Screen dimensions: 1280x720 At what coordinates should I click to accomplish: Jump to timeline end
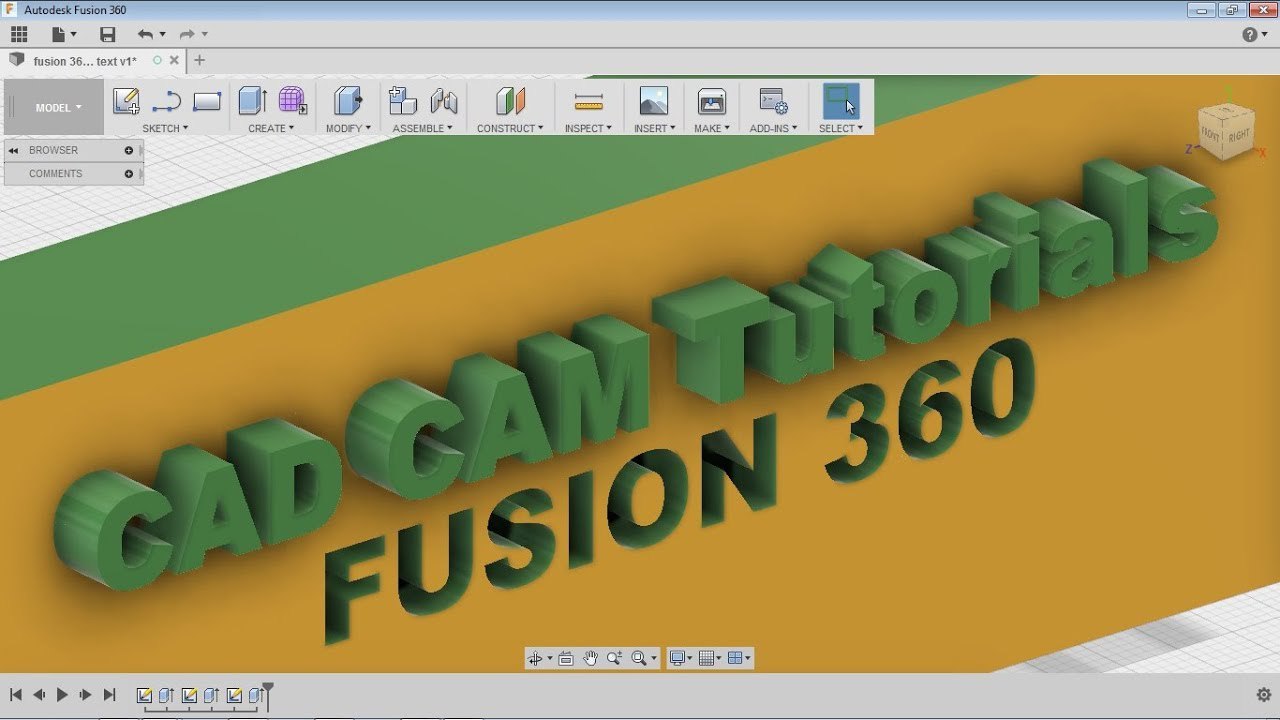coord(110,694)
